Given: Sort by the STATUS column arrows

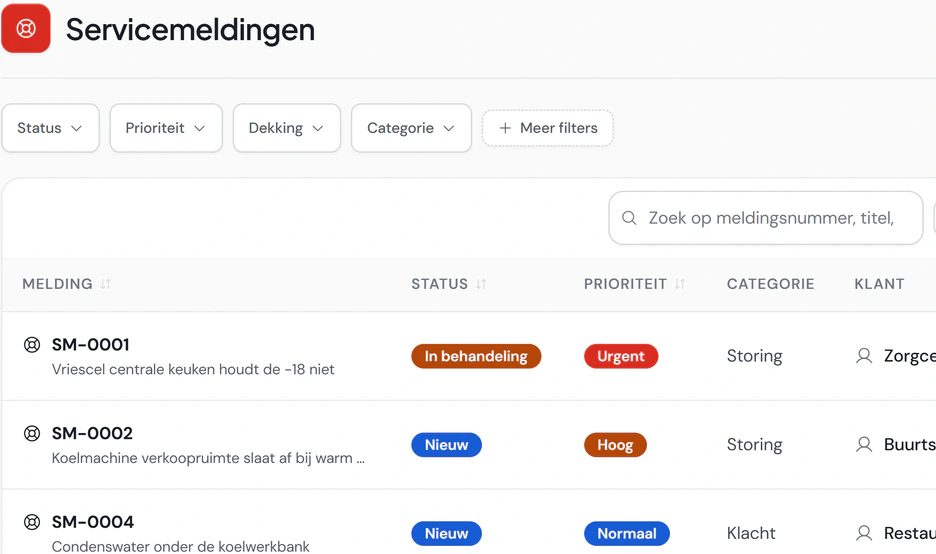Looking at the screenshot, I should coord(481,284).
